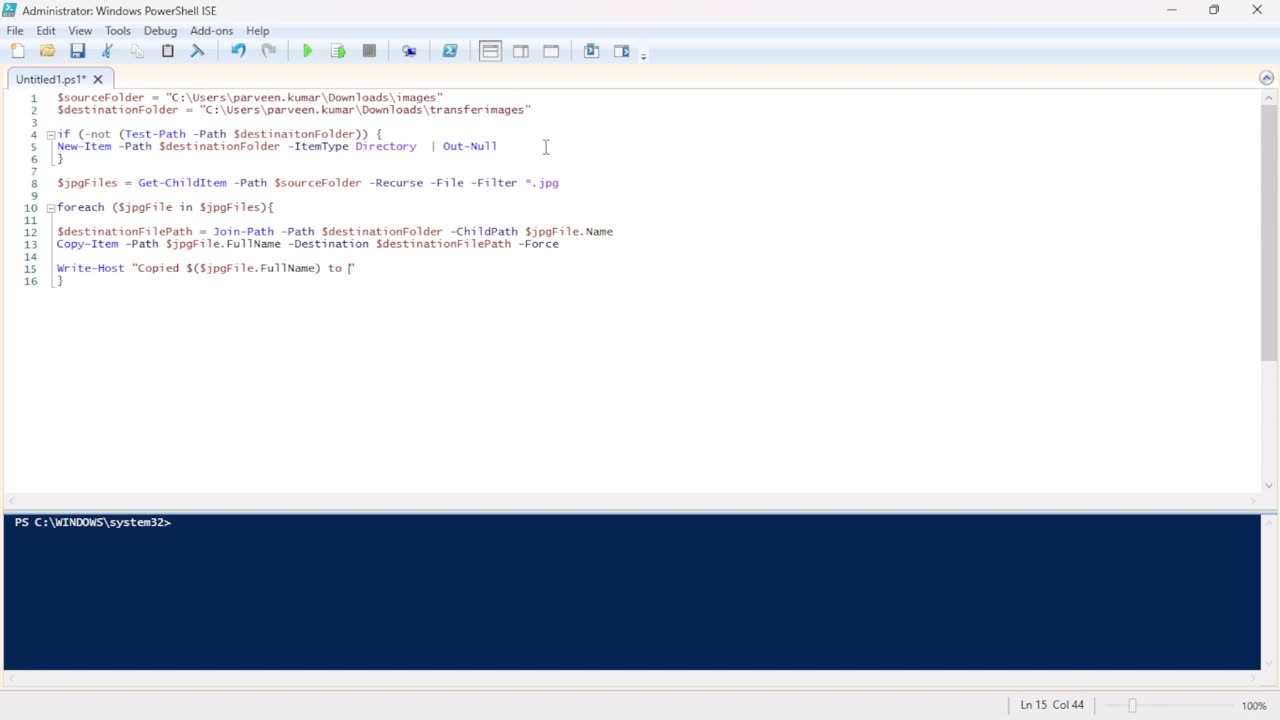The width and height of the screenshot is (1280, 720).
Task: Stop operation with the square stop icon
Action: [x=369, y=51]
